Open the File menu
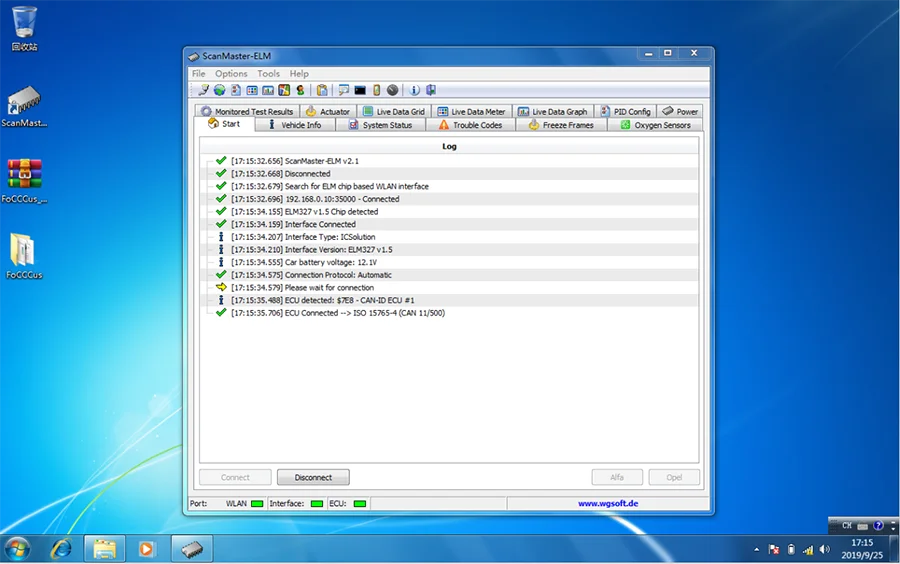 (199, 73)
